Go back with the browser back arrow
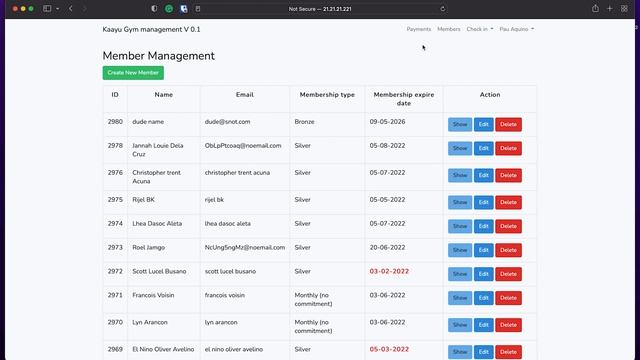This screenshot has width=640, height=360. pos(71,9)
